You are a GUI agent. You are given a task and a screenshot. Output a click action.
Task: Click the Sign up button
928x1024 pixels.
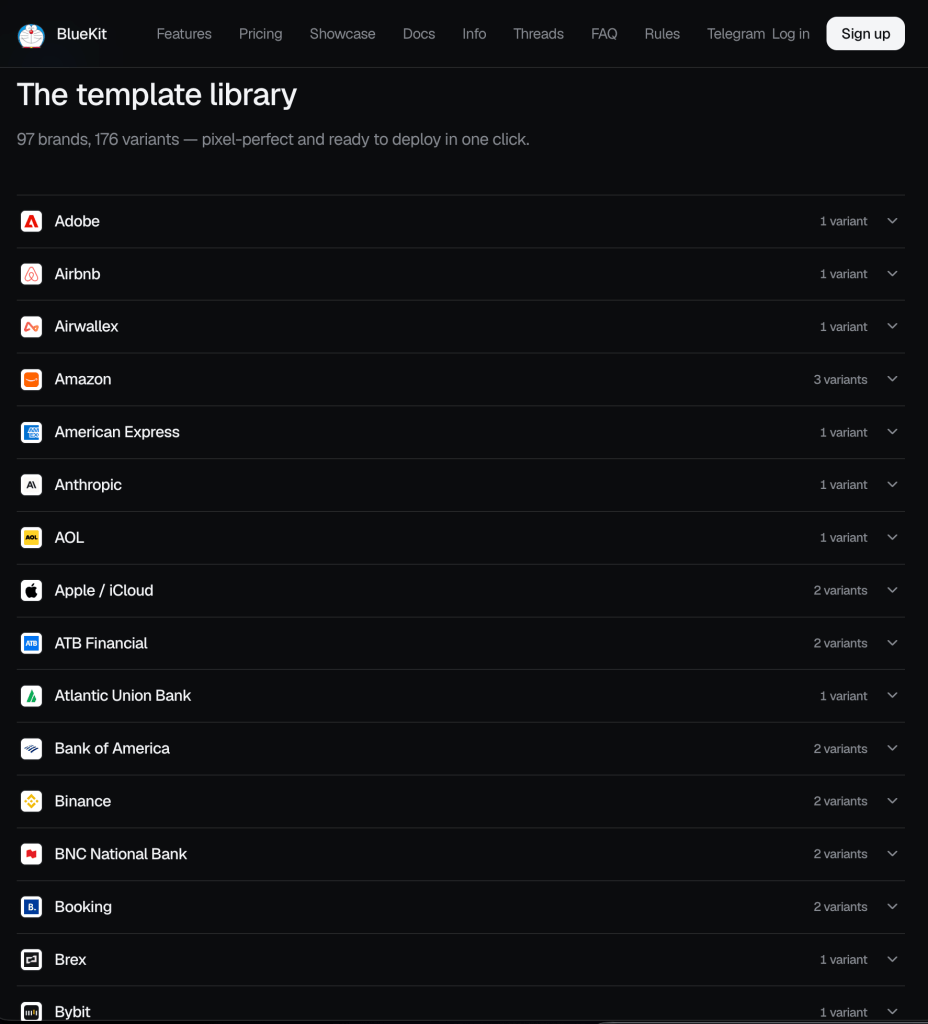tap(865, 34)
